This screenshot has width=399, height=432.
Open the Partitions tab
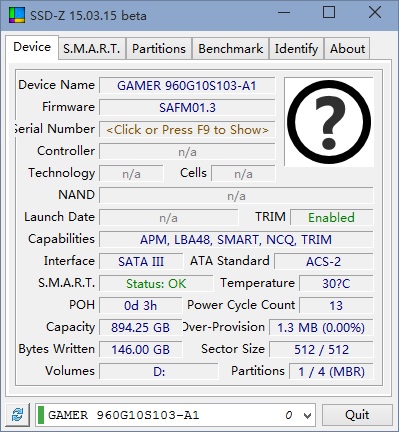tap(159, 49)
